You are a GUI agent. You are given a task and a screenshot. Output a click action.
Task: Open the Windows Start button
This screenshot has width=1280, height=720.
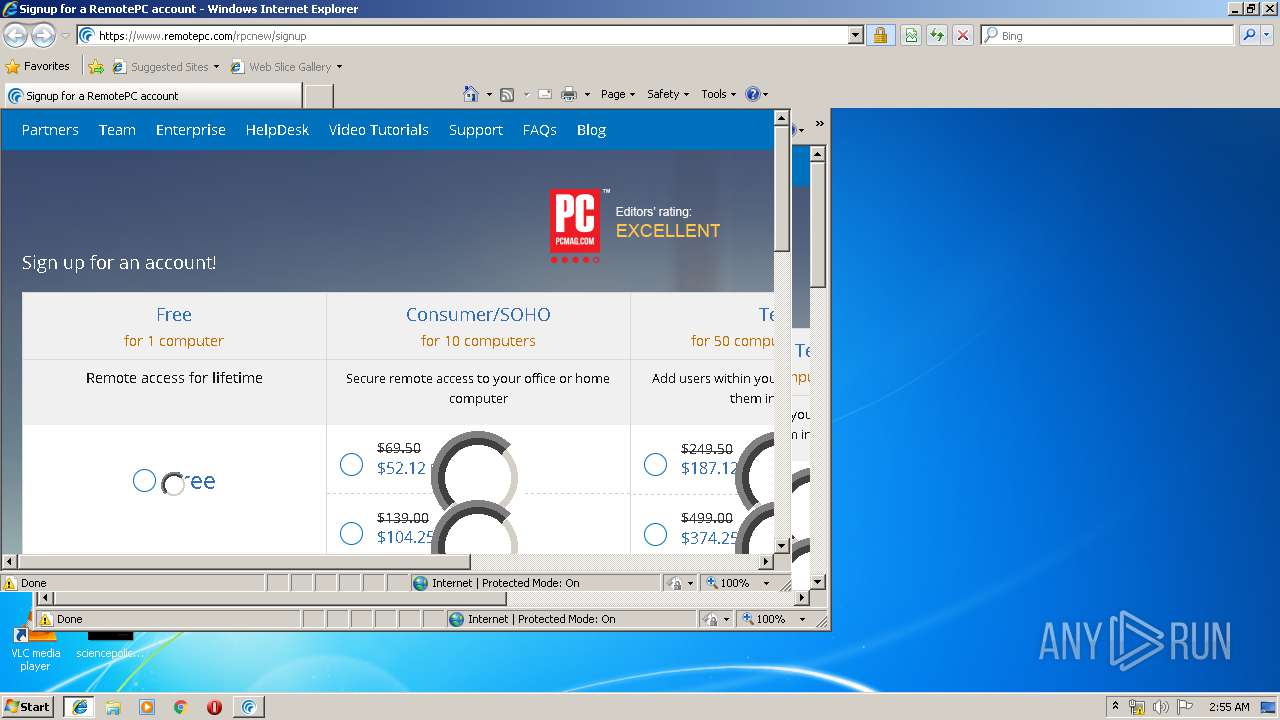pyautogui.click(x=28, y=706)
